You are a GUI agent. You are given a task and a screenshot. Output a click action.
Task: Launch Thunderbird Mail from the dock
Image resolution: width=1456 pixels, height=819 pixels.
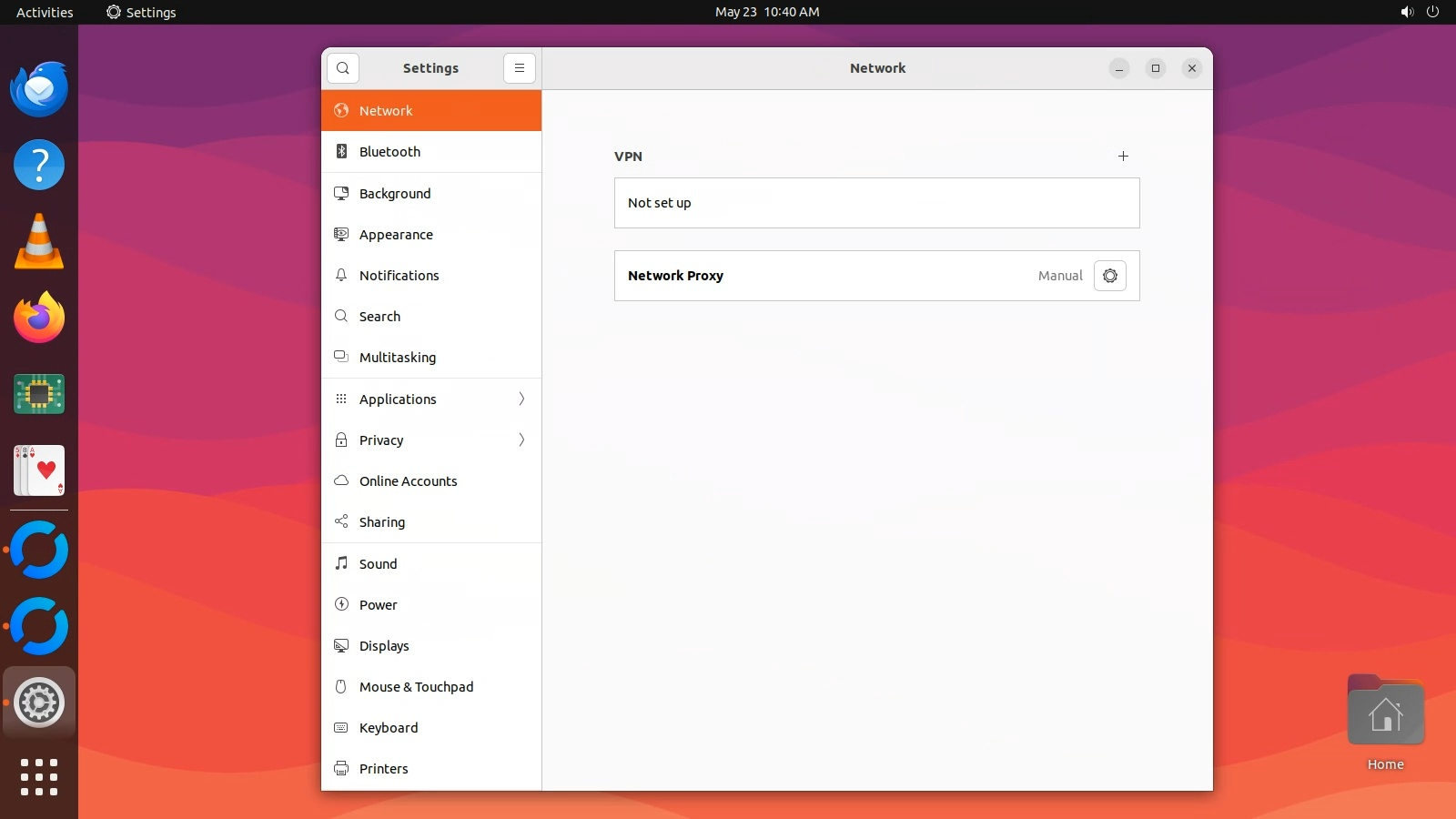tap(39, 89)
